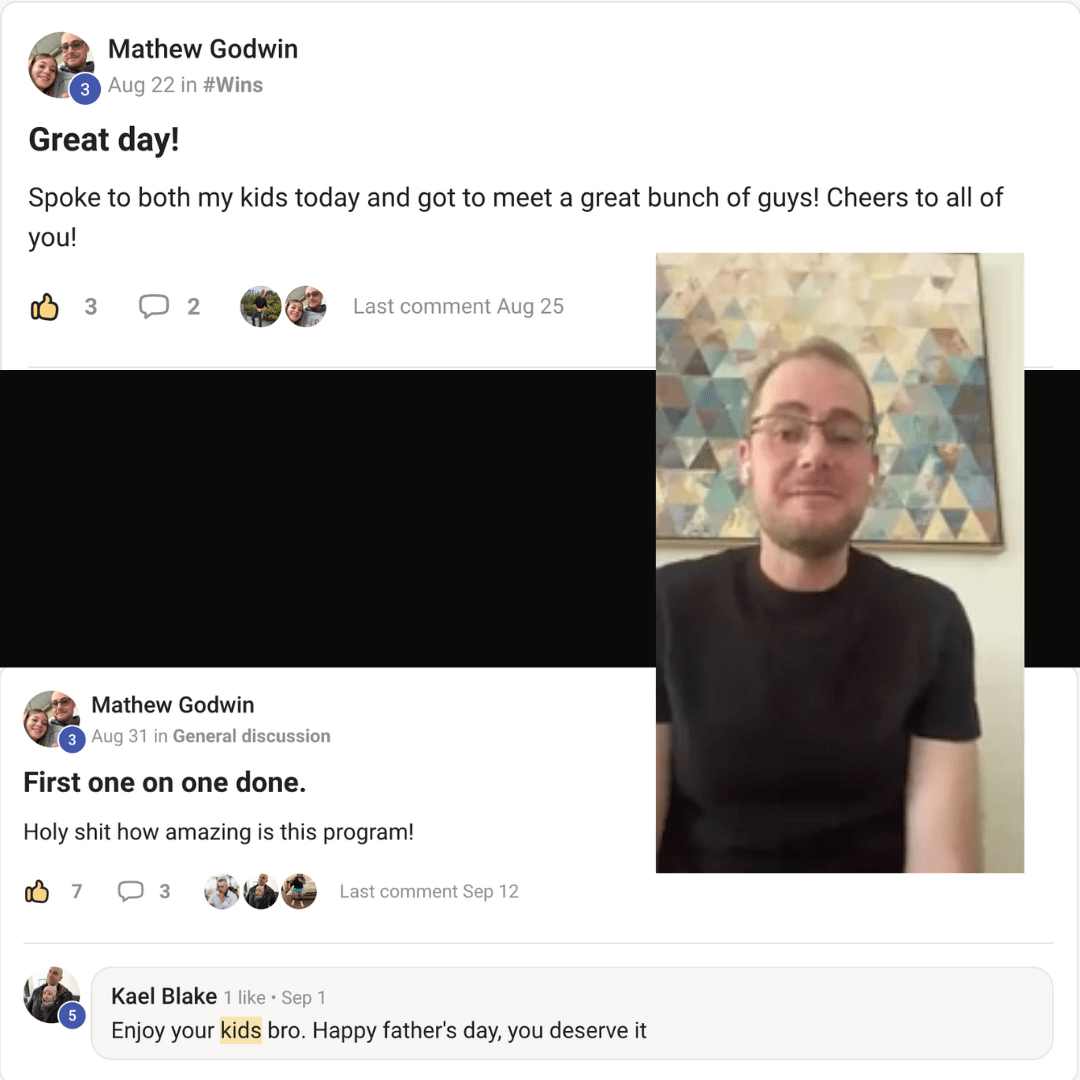Open 'First one on one done.' post title
This screenshot has height=1080, width=1080.
[x=165, y=782]
